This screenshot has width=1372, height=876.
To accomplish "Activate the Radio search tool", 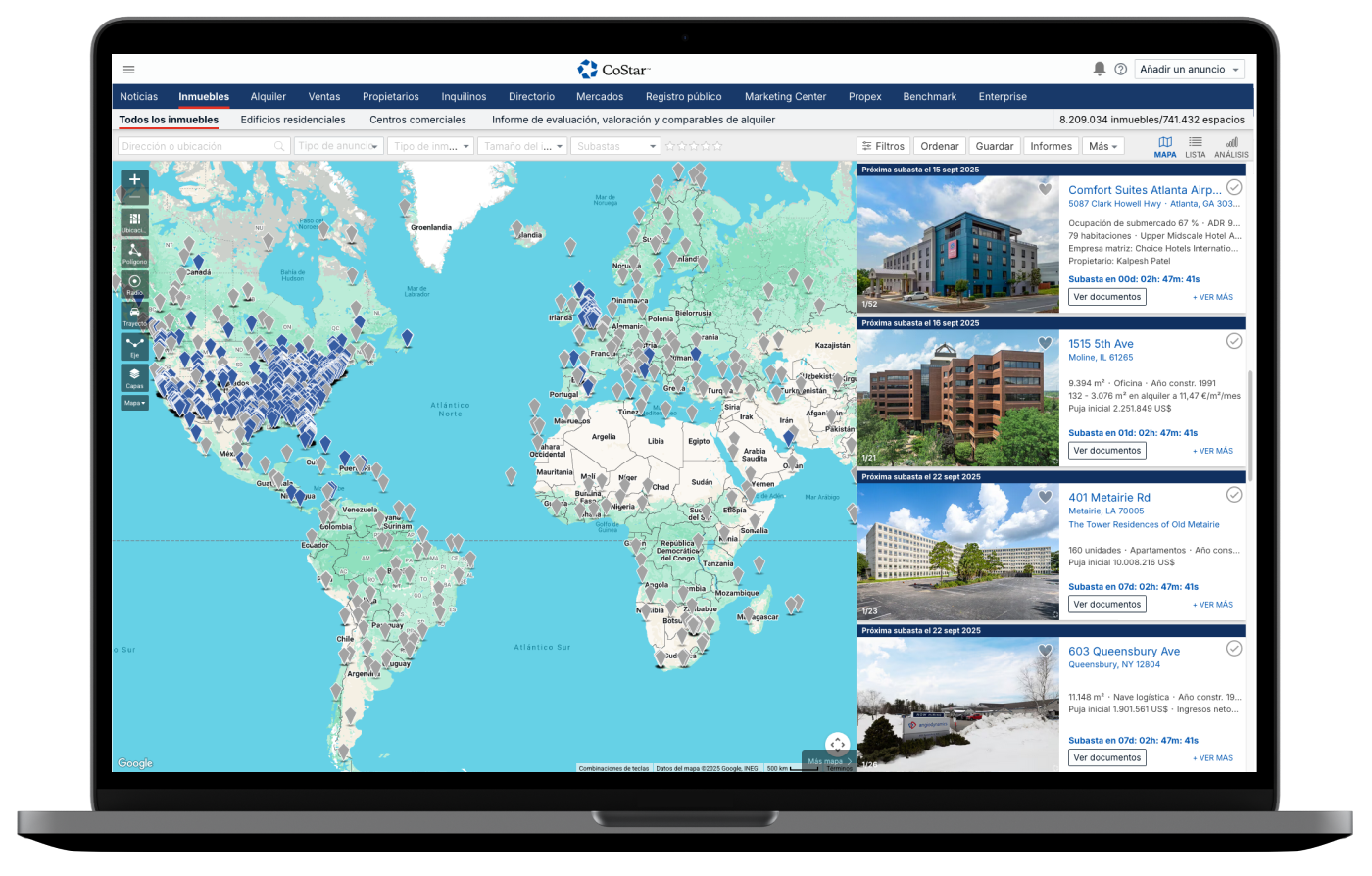I will pyautogui.click(x=135, y=284).
